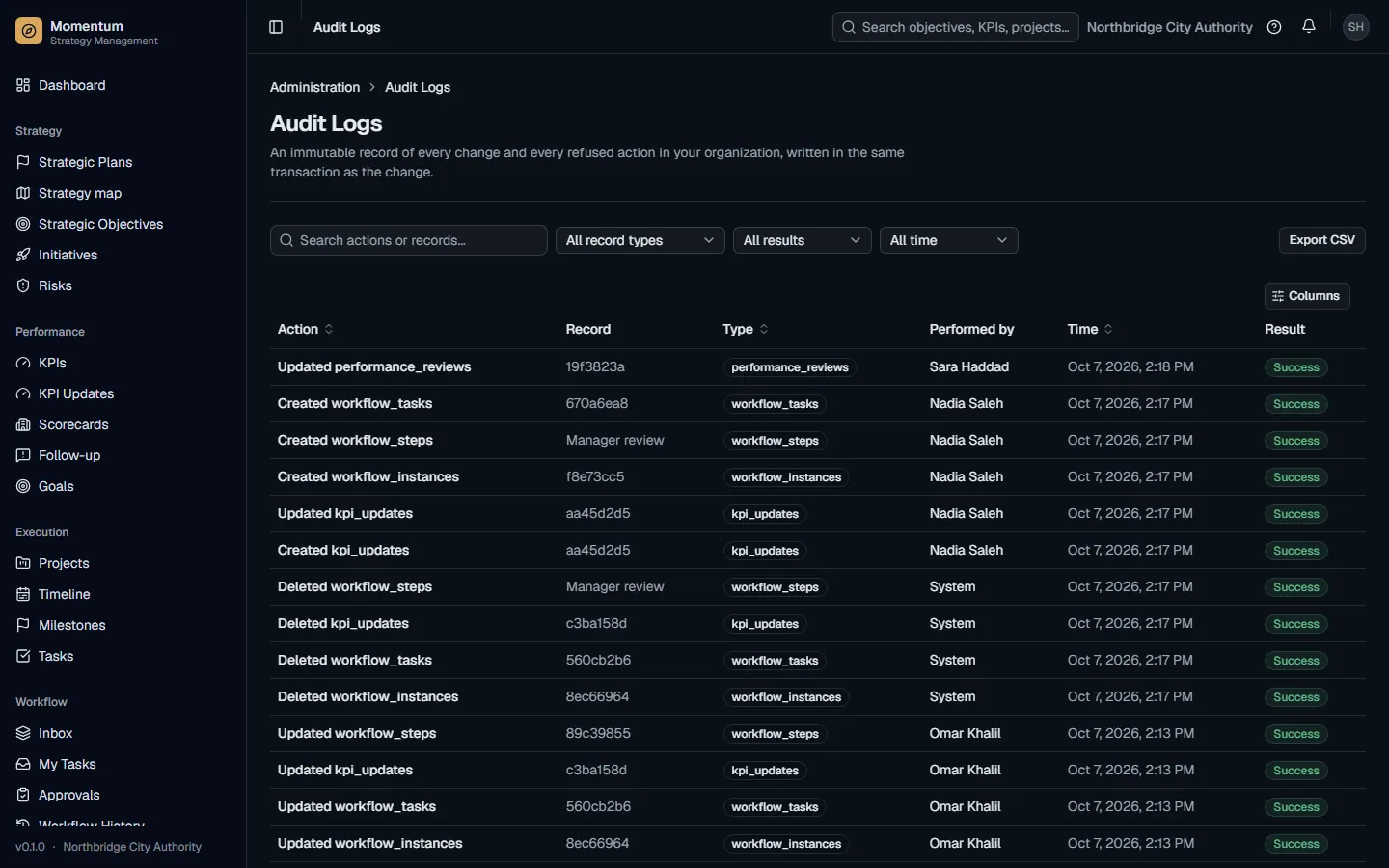Viewport: 1389px width, 868px height.
Task: Open the help question-mark icon
Action: 1274,27
